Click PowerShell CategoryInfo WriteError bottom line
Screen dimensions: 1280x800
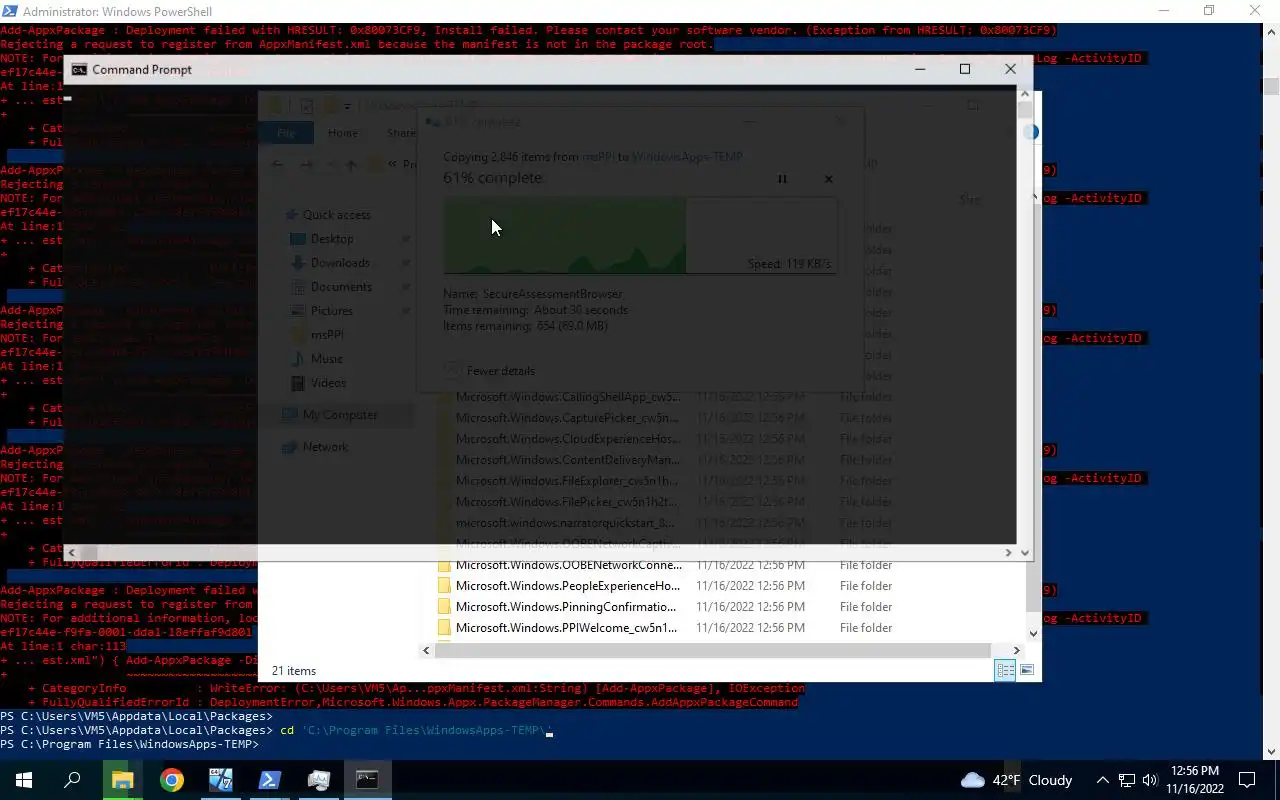[416, 689]
